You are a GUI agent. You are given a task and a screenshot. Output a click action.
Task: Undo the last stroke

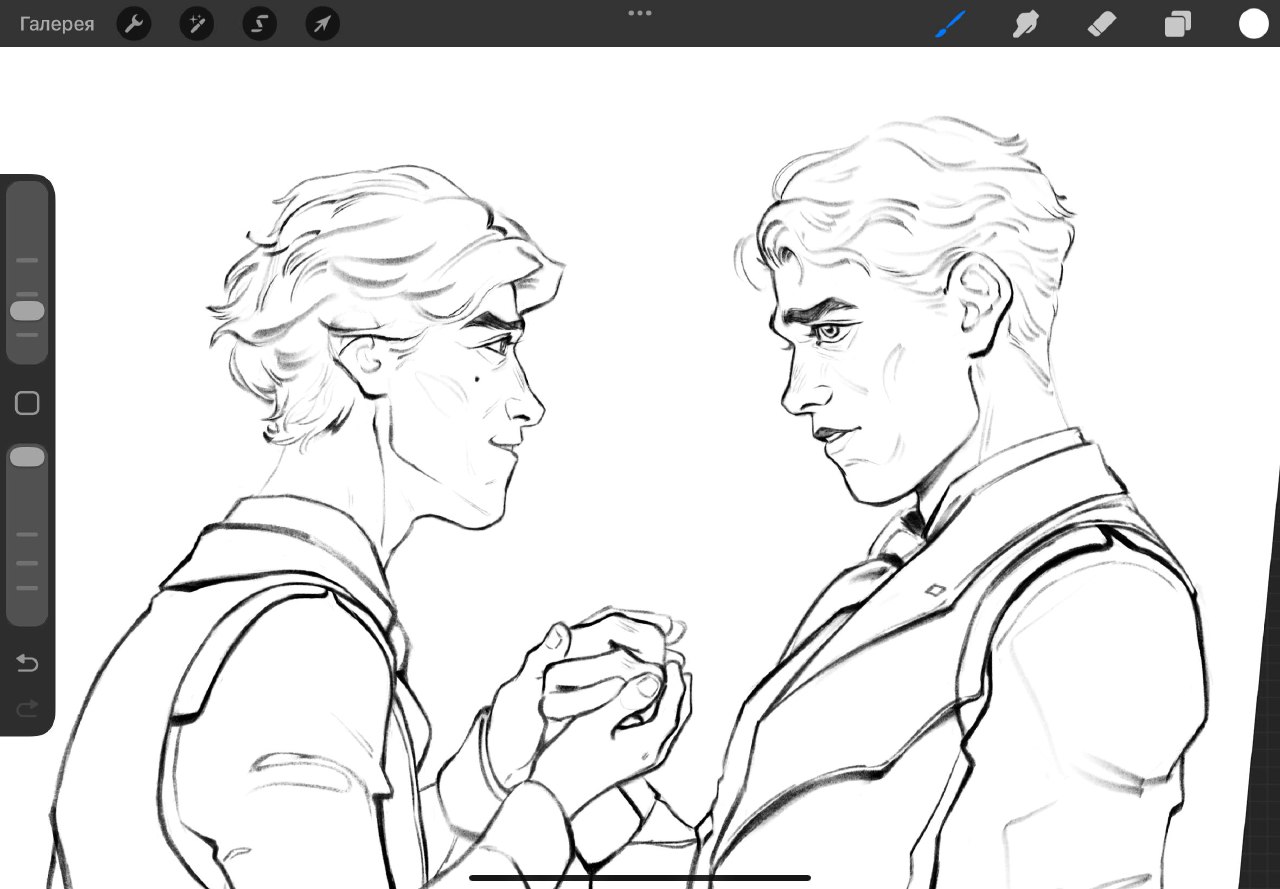coord(27,664)
